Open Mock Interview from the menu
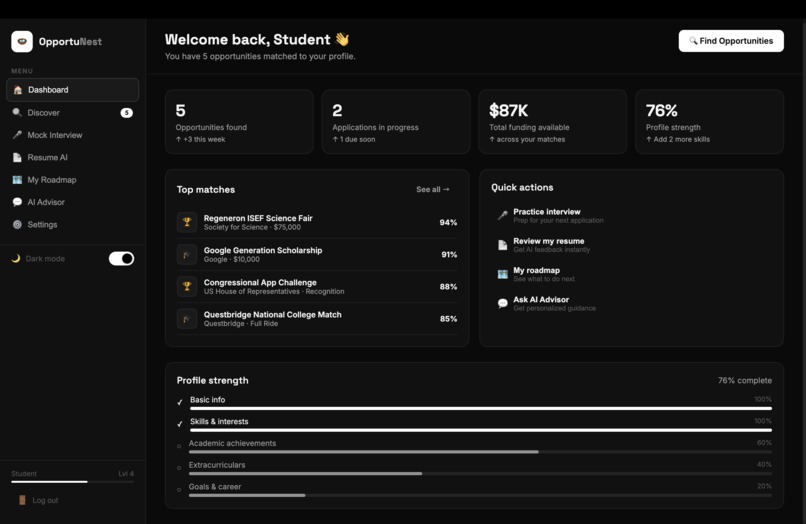Image resolution: width=806 pixels, height=524 pixels. pos(72,135)
